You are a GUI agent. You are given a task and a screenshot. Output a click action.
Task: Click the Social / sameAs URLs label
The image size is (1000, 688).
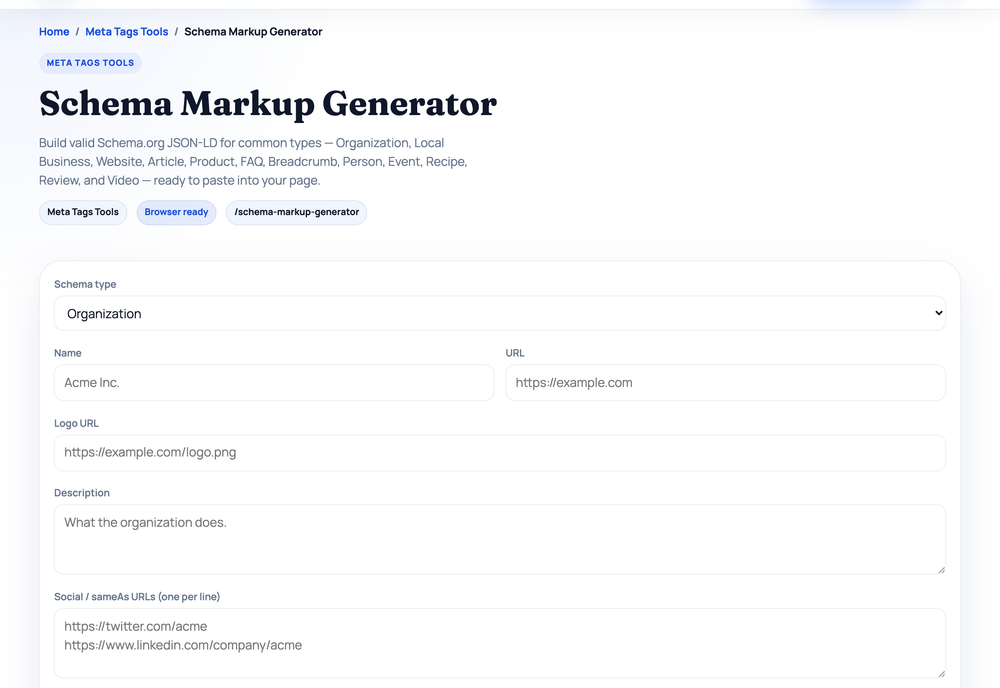(137, 597)
